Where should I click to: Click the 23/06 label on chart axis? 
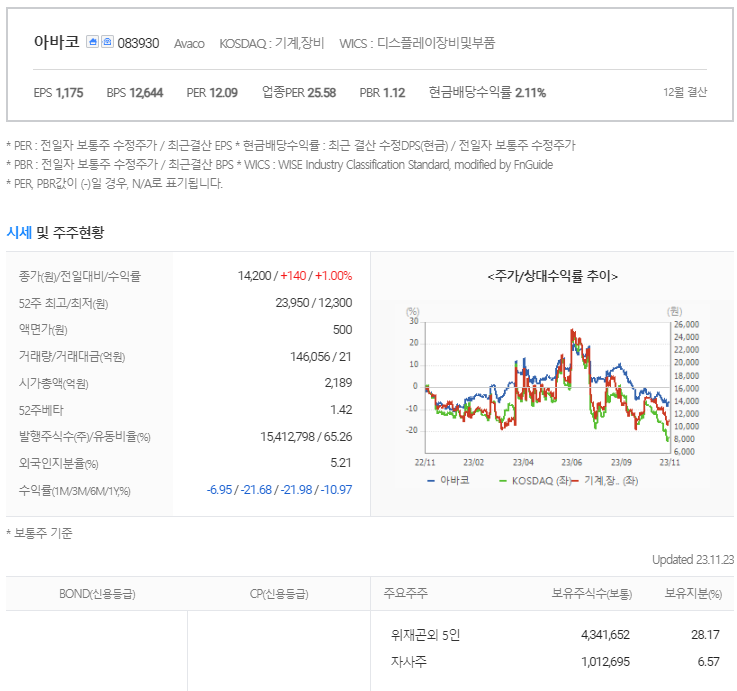[572, 463]
